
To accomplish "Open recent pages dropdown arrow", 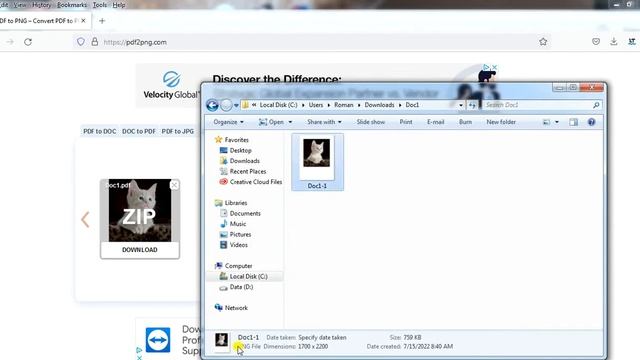I will (x=236, y=105).
